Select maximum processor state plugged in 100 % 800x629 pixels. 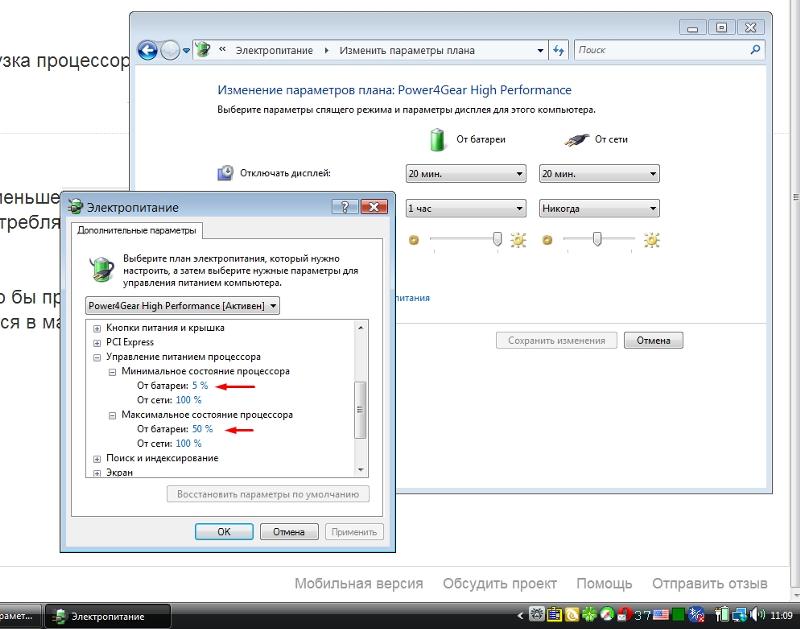pos(188,443)
